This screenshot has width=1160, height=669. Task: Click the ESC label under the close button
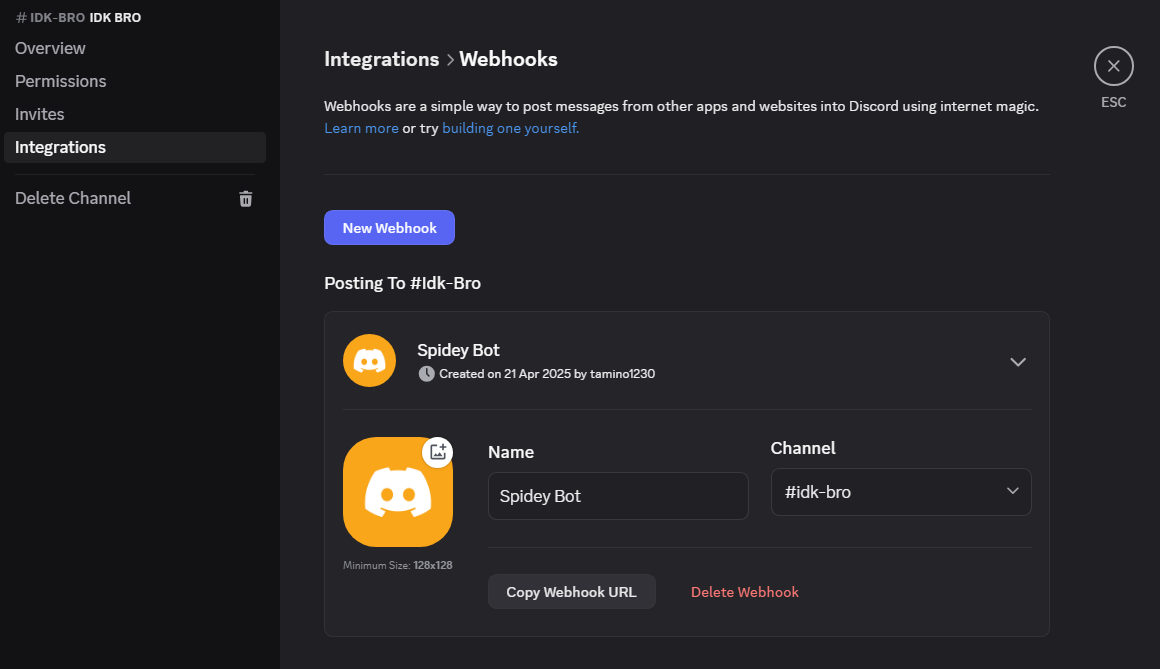1113,102
